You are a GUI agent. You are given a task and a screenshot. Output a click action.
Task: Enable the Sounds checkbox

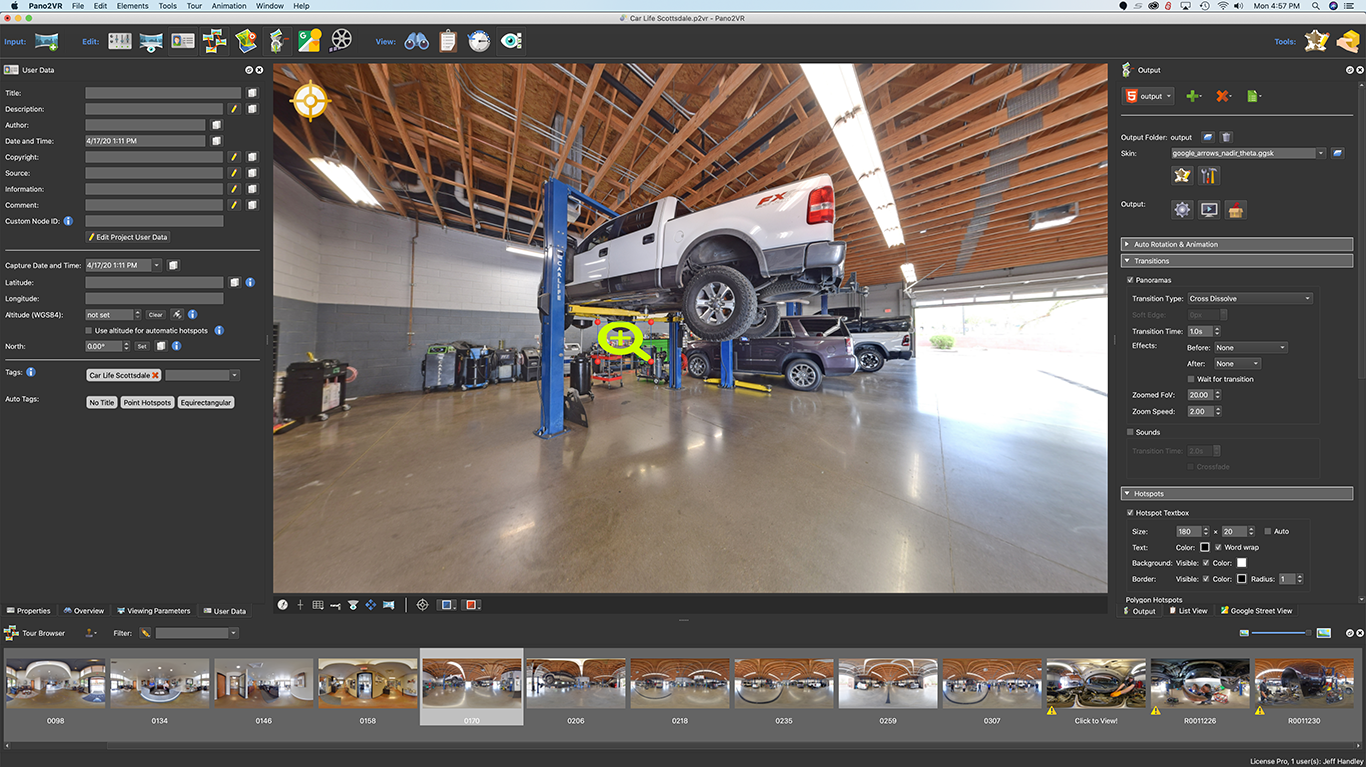click(x=1130, y=432)
